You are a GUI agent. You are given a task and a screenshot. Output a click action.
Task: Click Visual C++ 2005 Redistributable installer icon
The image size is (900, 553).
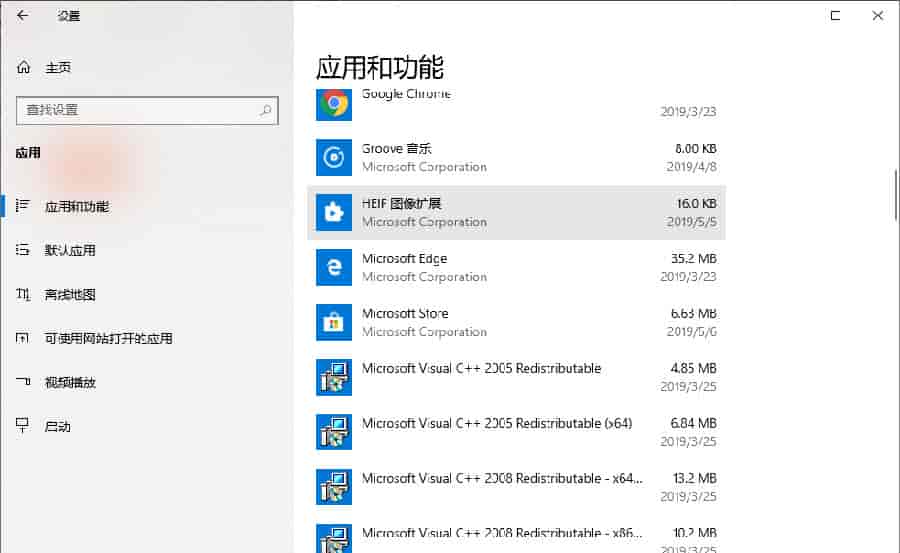pos(334,377)
